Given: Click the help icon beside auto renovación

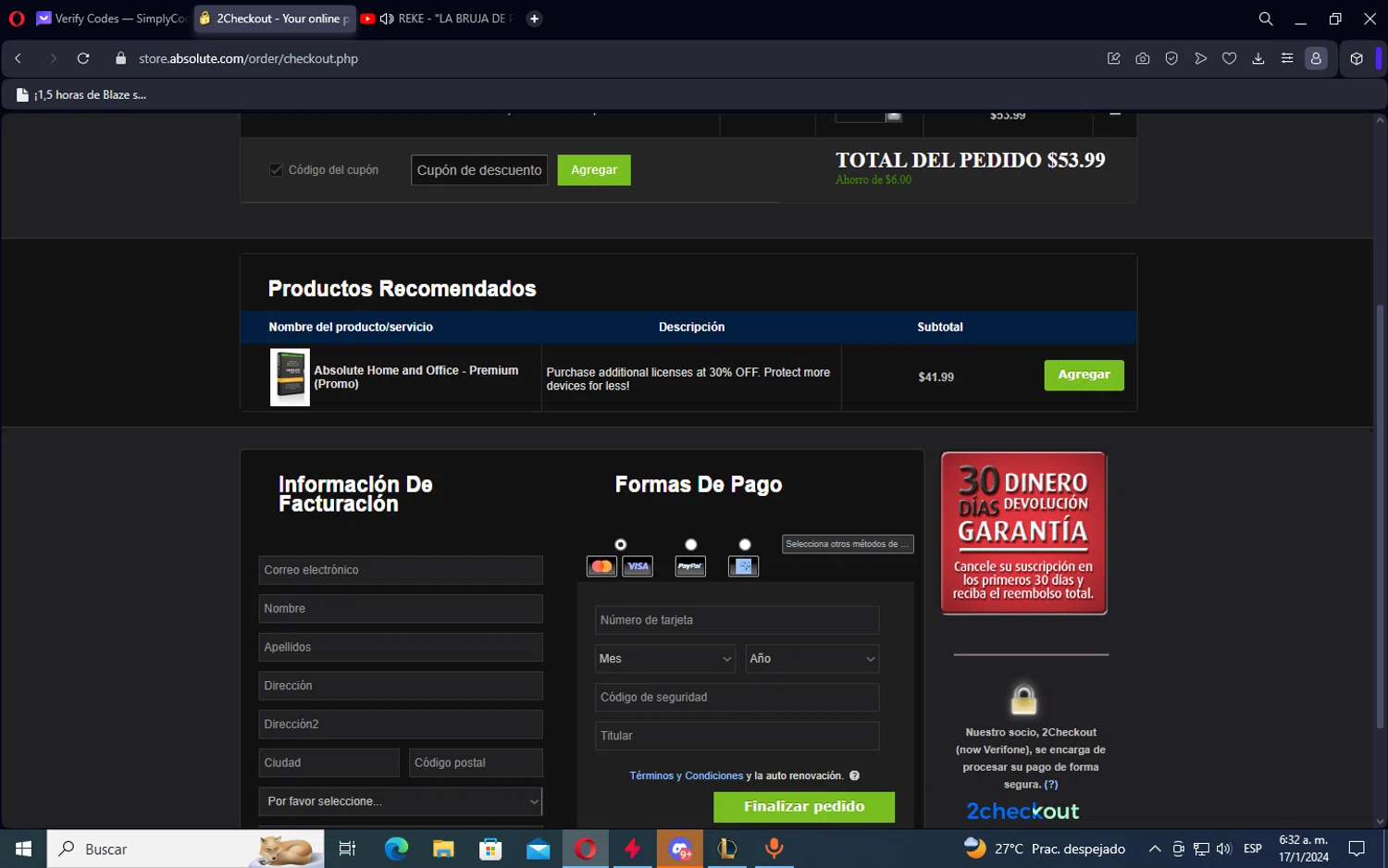Looking at the screenshot, I should (x=854, y=775).
